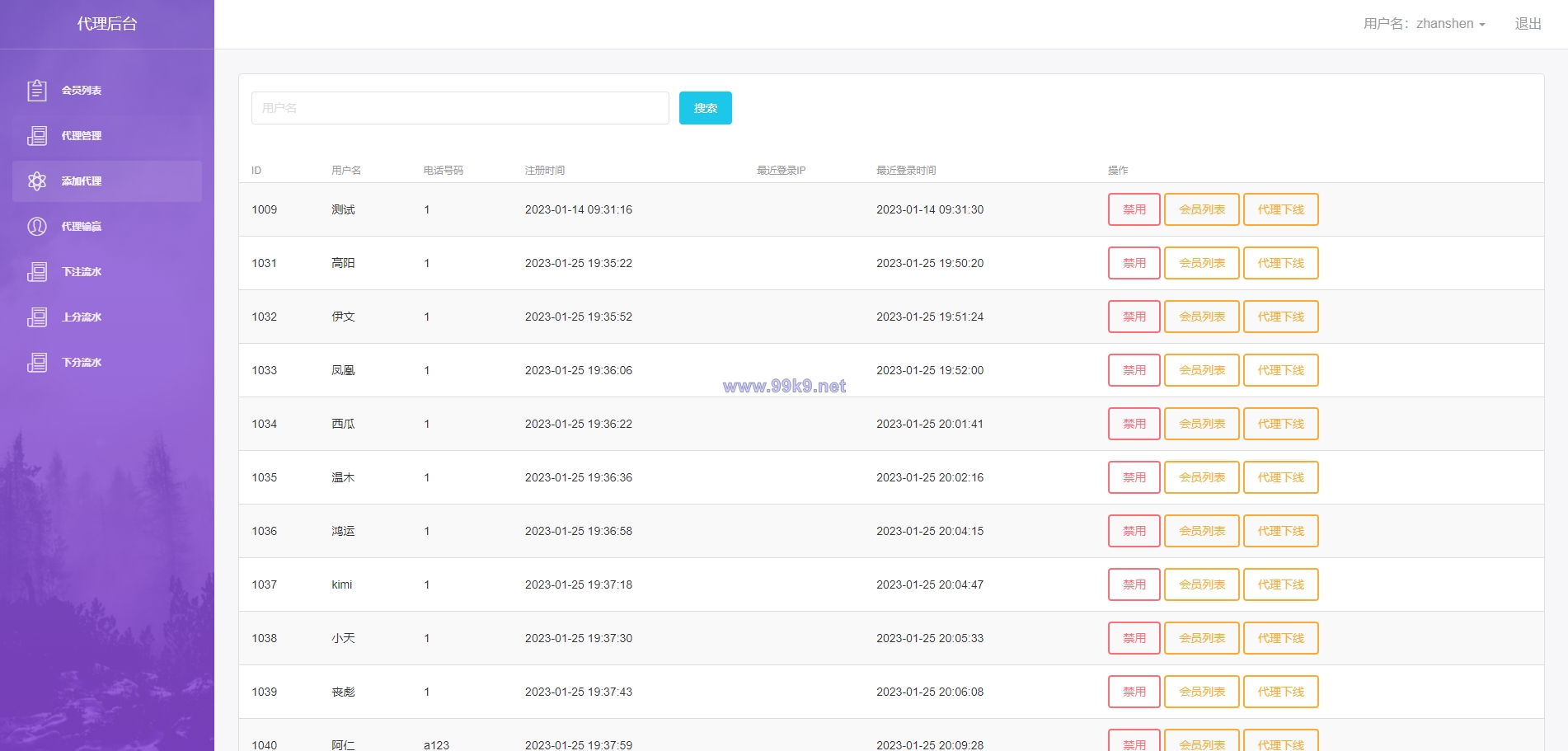Click the ID column header

(256, 171)
